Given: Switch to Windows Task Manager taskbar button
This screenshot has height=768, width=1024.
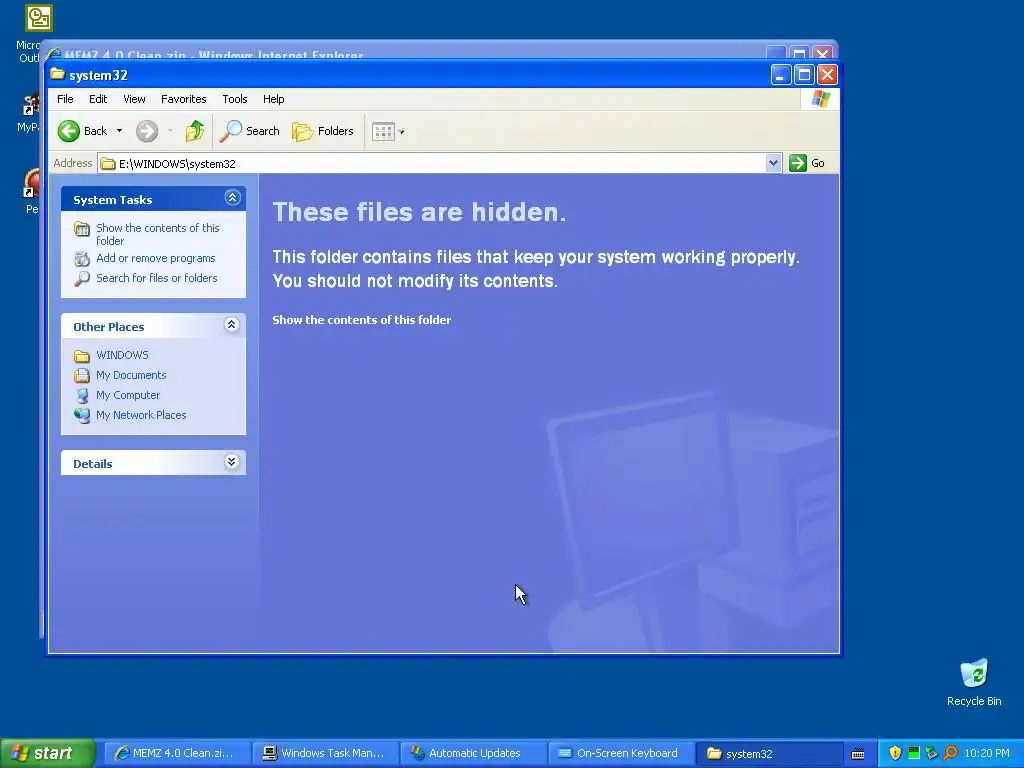Looking at the screenshot, I should (x=326, y=754).
